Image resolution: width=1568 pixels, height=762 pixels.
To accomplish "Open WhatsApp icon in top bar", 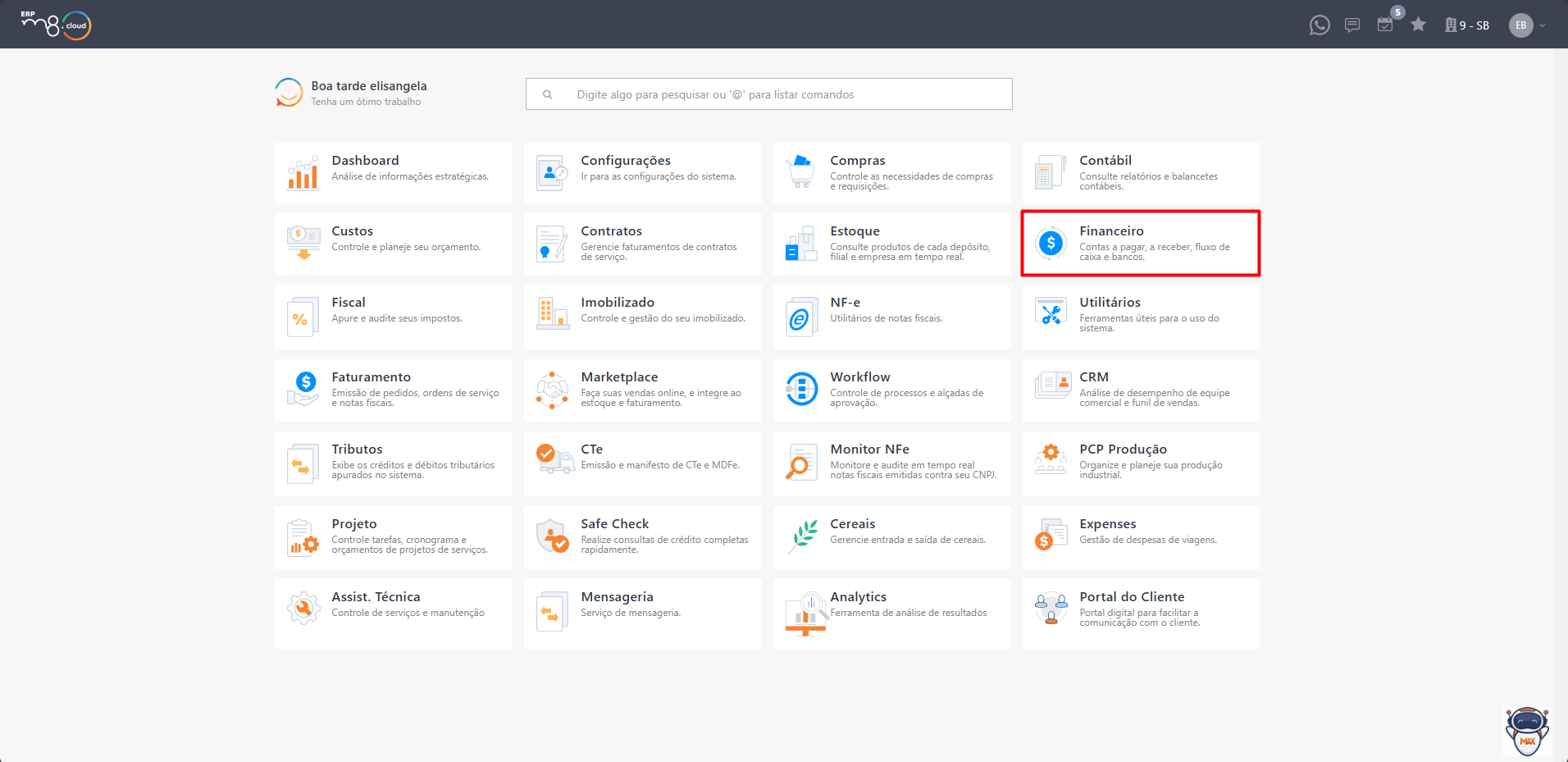I will 1319,25.
